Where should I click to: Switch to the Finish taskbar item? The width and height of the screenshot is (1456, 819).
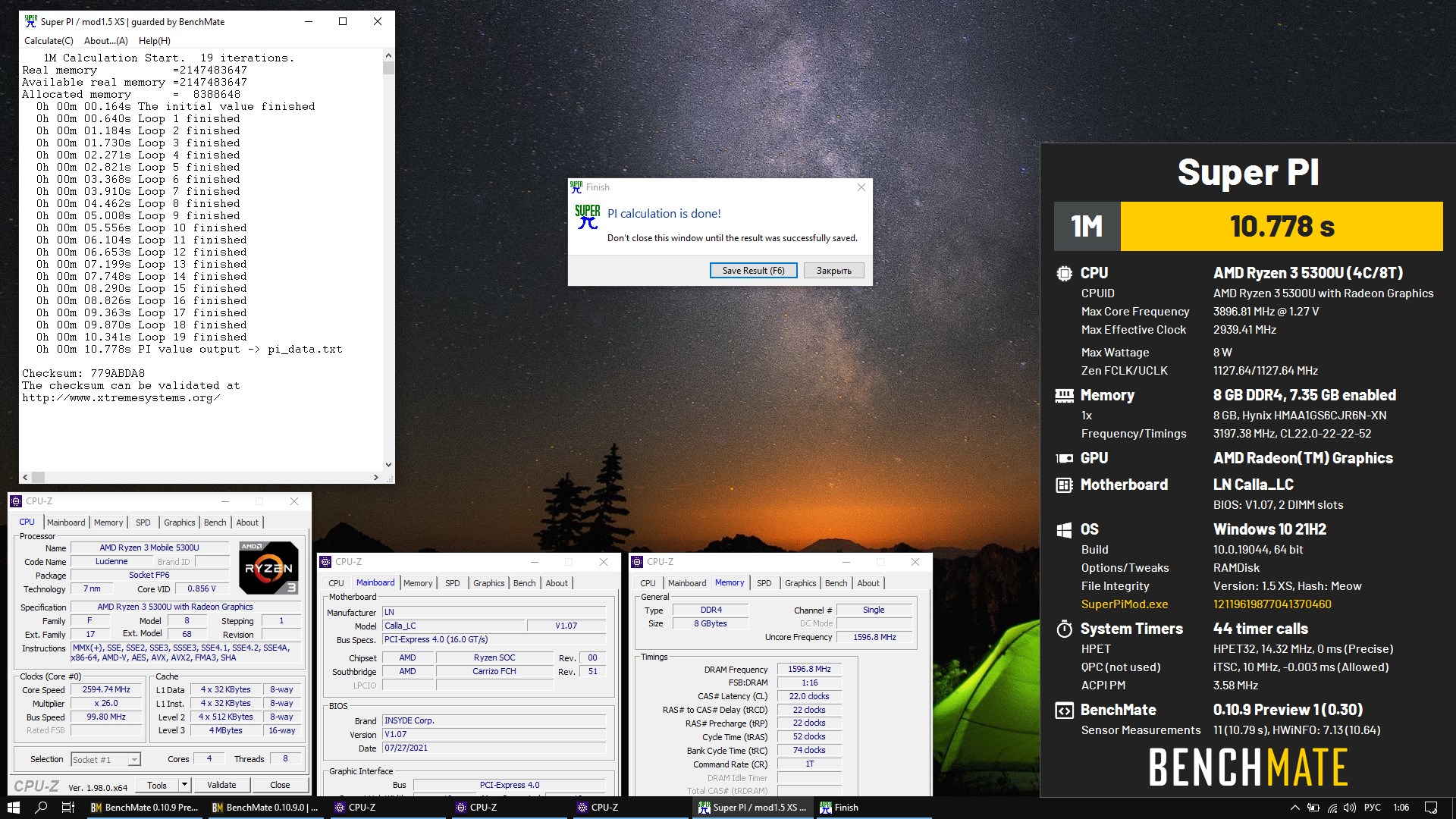pyautogui.click(x=874, y=808)
